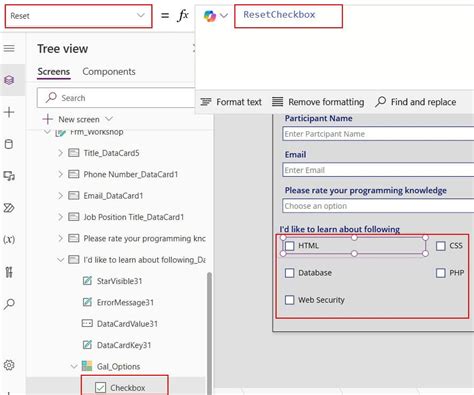Select Please rate your programming row in tree

click(x=144, y=238)
